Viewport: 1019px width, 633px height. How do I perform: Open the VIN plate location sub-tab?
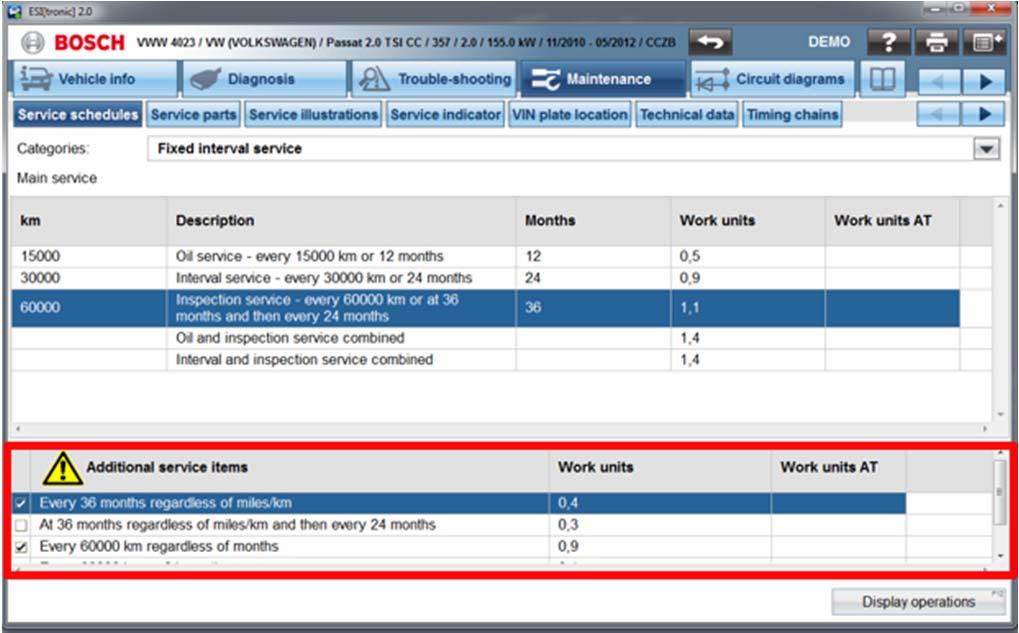click(x=570, y=114)
